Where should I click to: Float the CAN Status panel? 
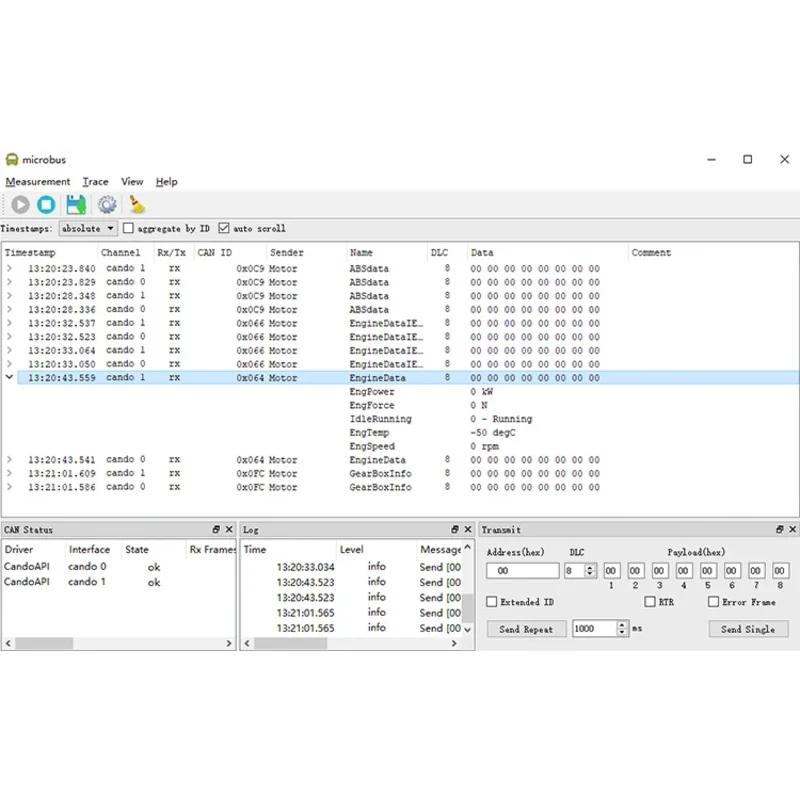pos(216,529)
